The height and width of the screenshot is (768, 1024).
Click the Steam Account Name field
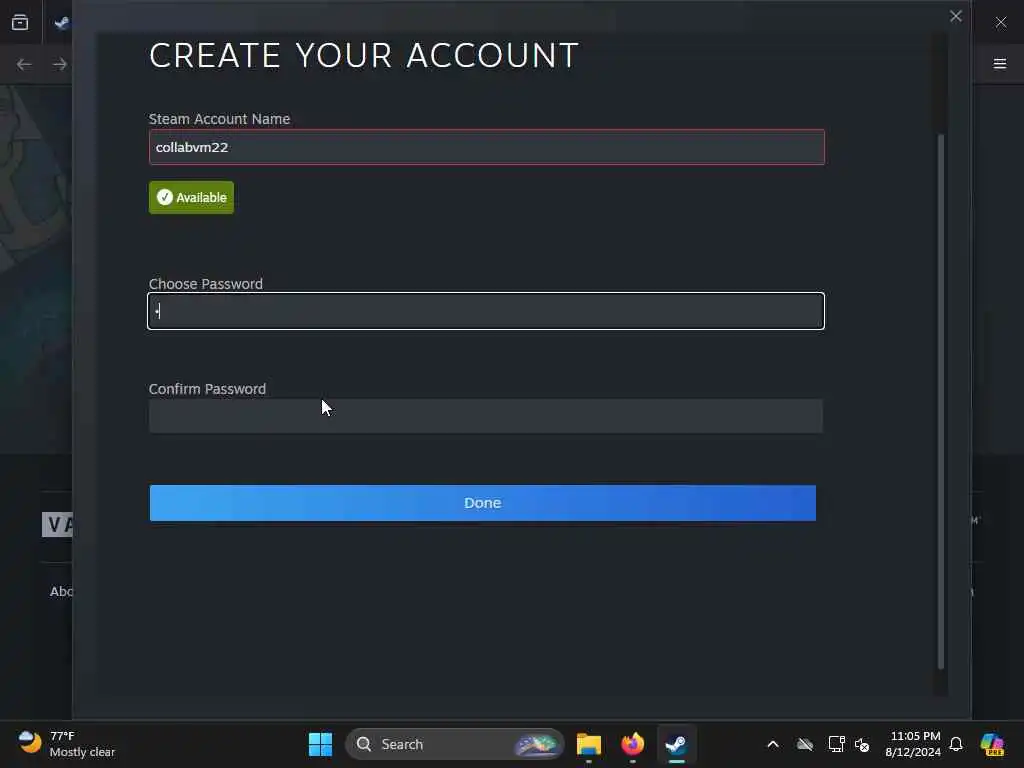coord(487,147)
